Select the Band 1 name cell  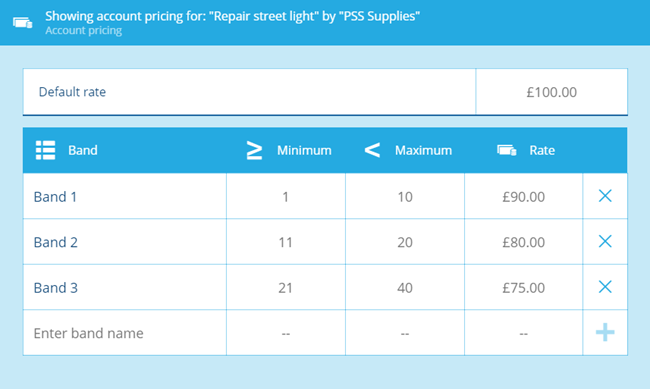pyautogui.click(x=125, y=196)
